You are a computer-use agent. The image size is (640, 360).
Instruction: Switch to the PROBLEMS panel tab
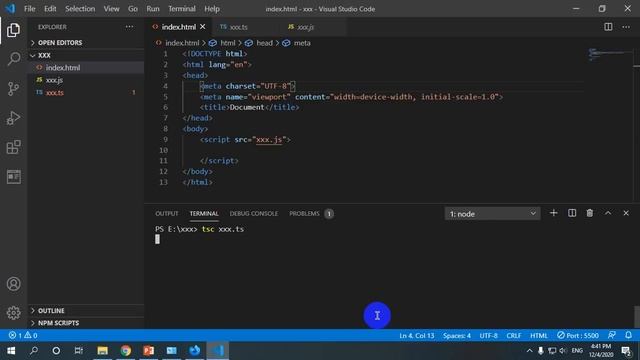click(x=311, y=213)
